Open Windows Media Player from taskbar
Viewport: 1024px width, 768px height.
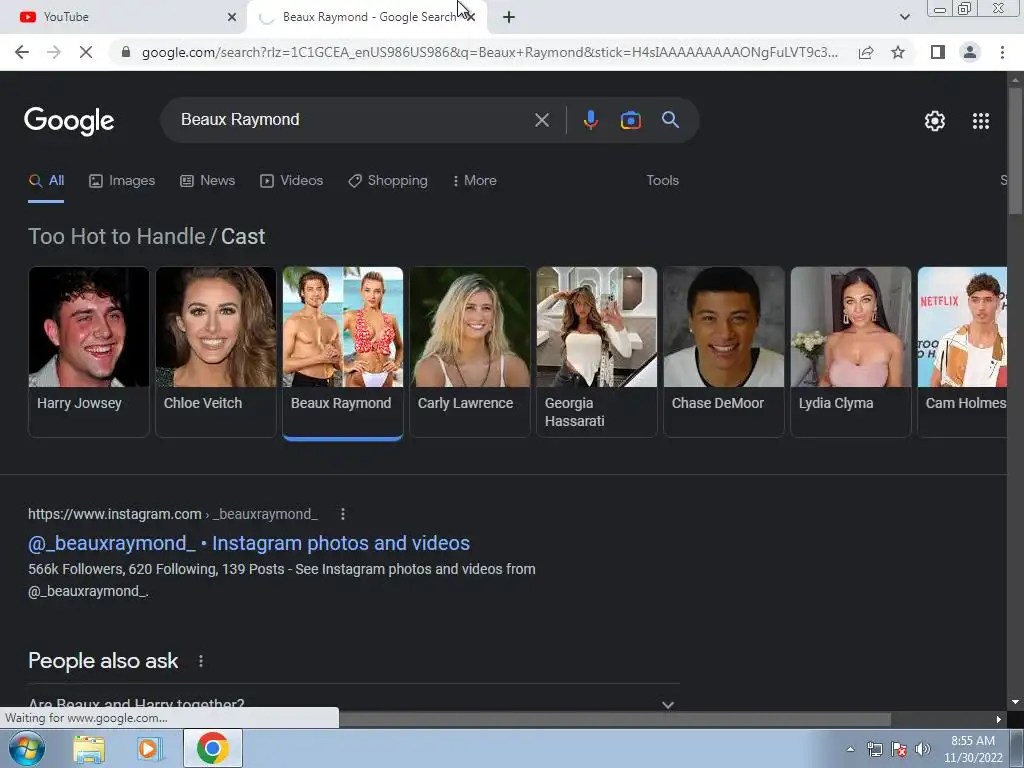[x=150, y=748]
